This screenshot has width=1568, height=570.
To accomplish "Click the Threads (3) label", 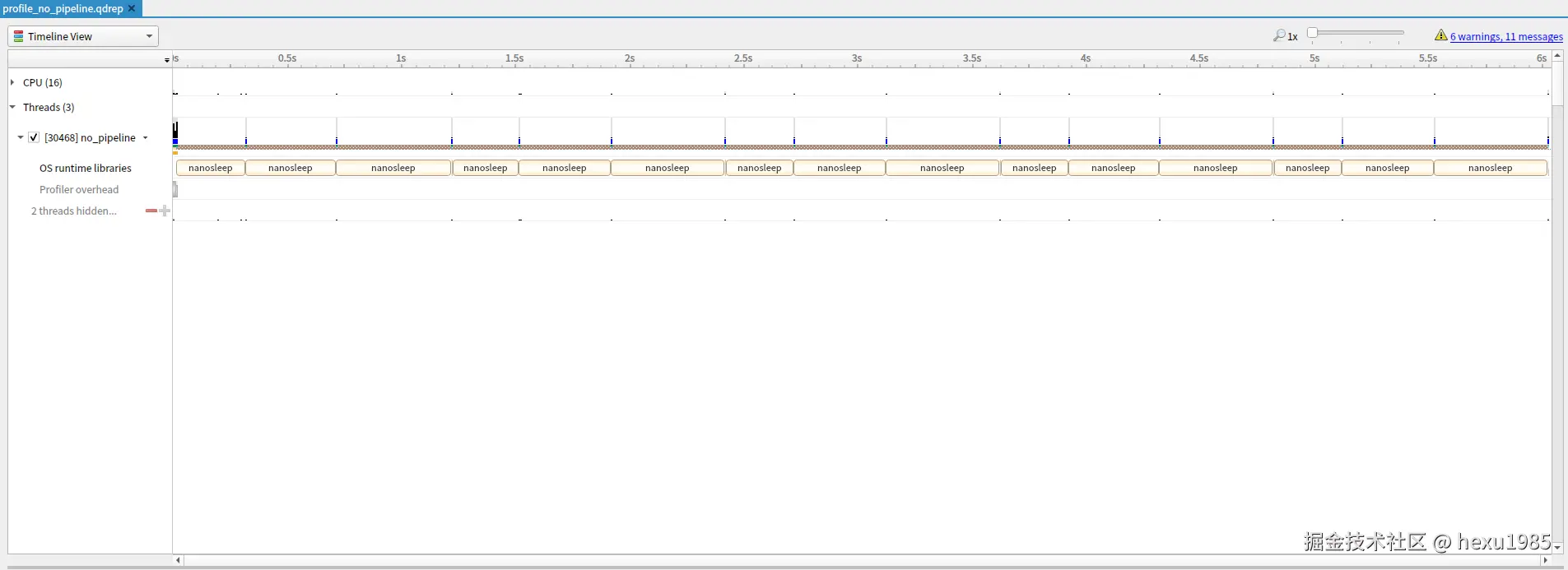I will 49,107.
